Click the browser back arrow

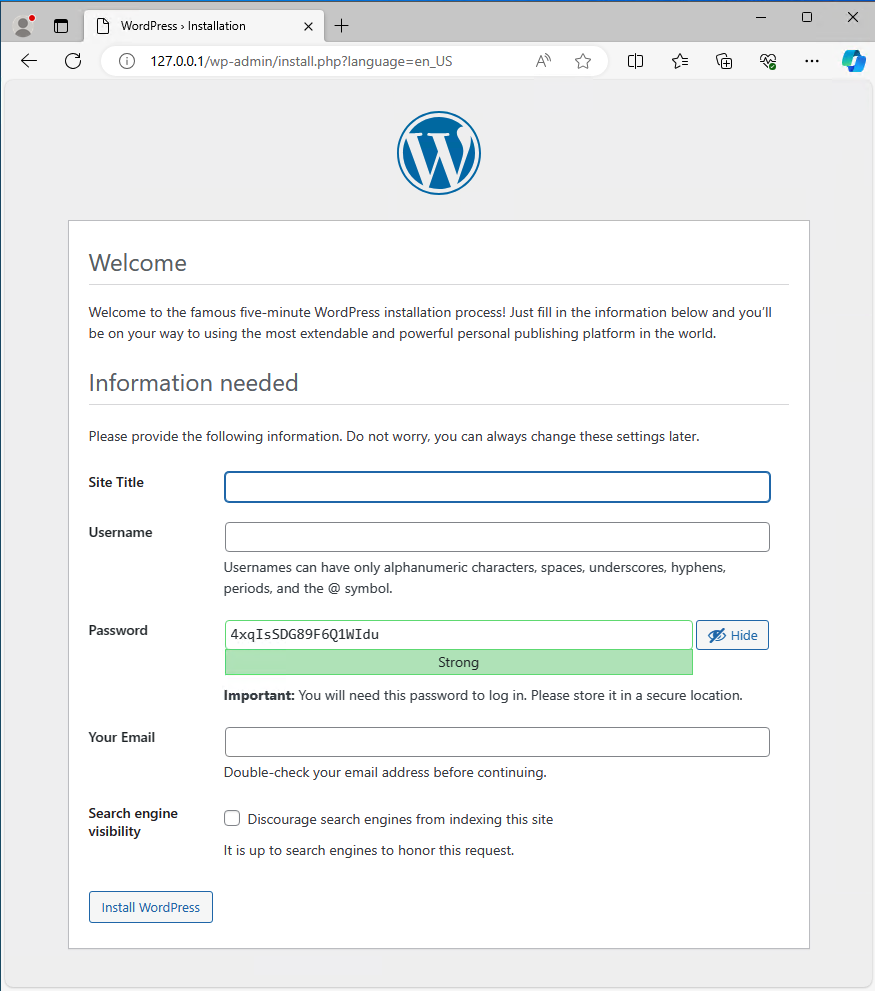29,61
